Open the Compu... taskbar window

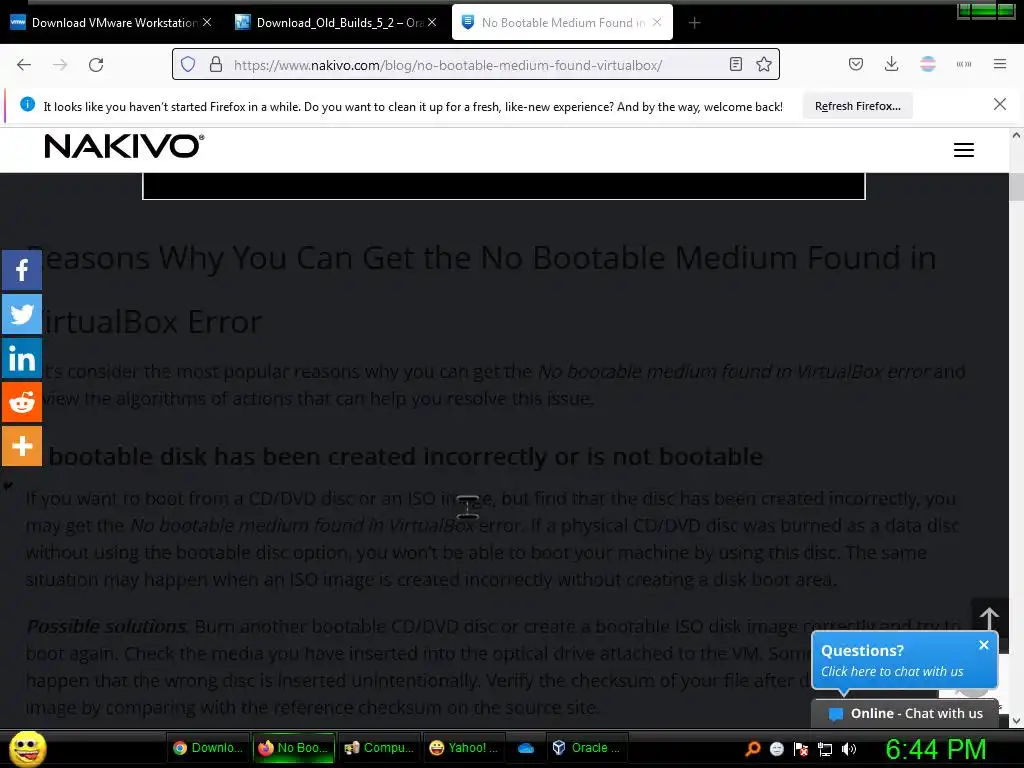[x=379, y=748]
